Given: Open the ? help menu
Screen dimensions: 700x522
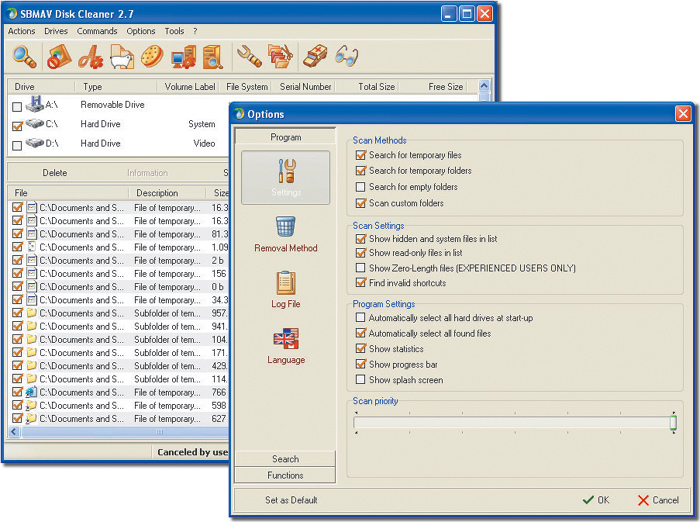Looking at the screenshot, I should click(x=195, y=31).
